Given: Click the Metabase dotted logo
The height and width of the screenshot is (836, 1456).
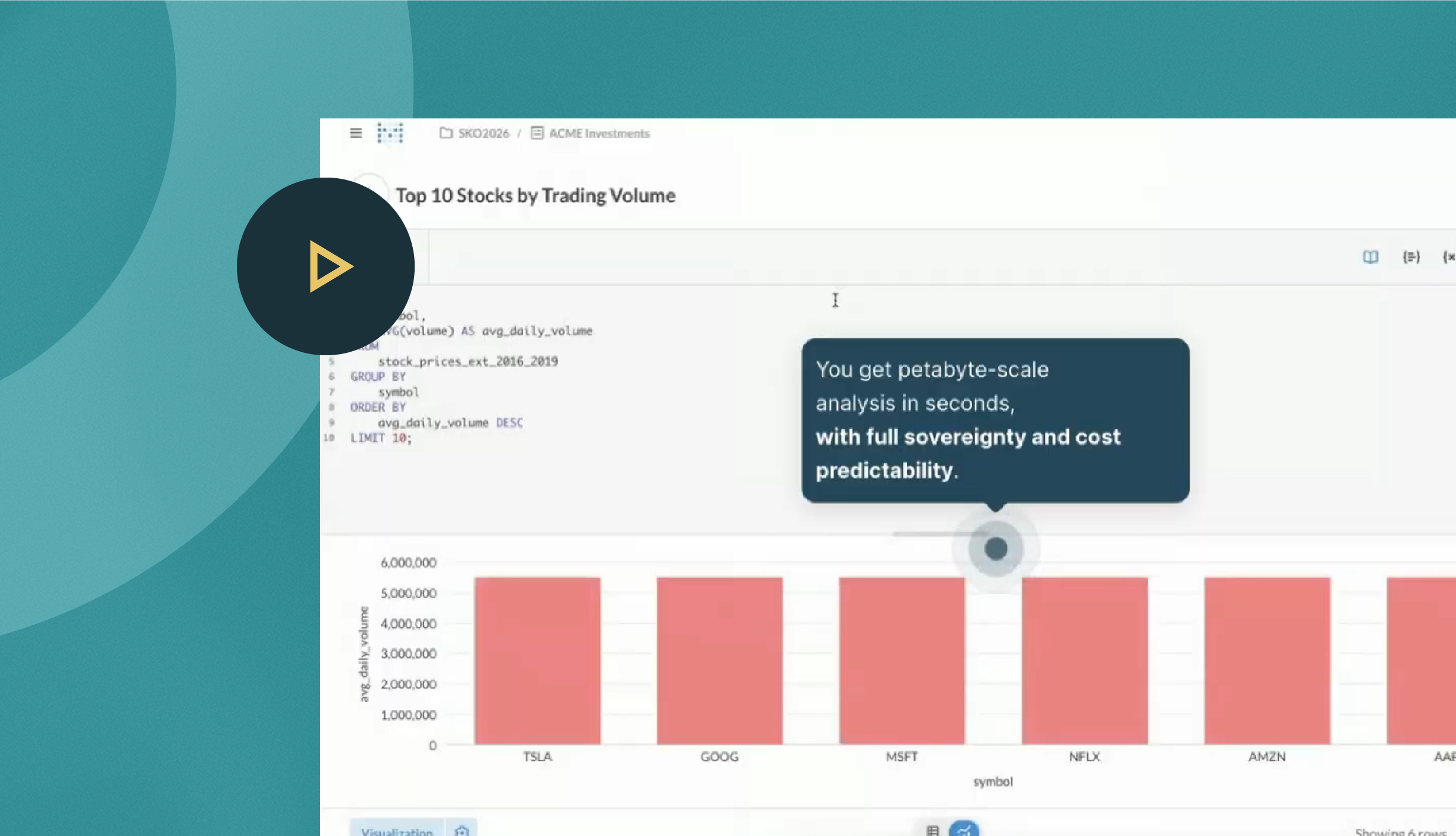Looking at the screenshot, I should coord(390,133).
